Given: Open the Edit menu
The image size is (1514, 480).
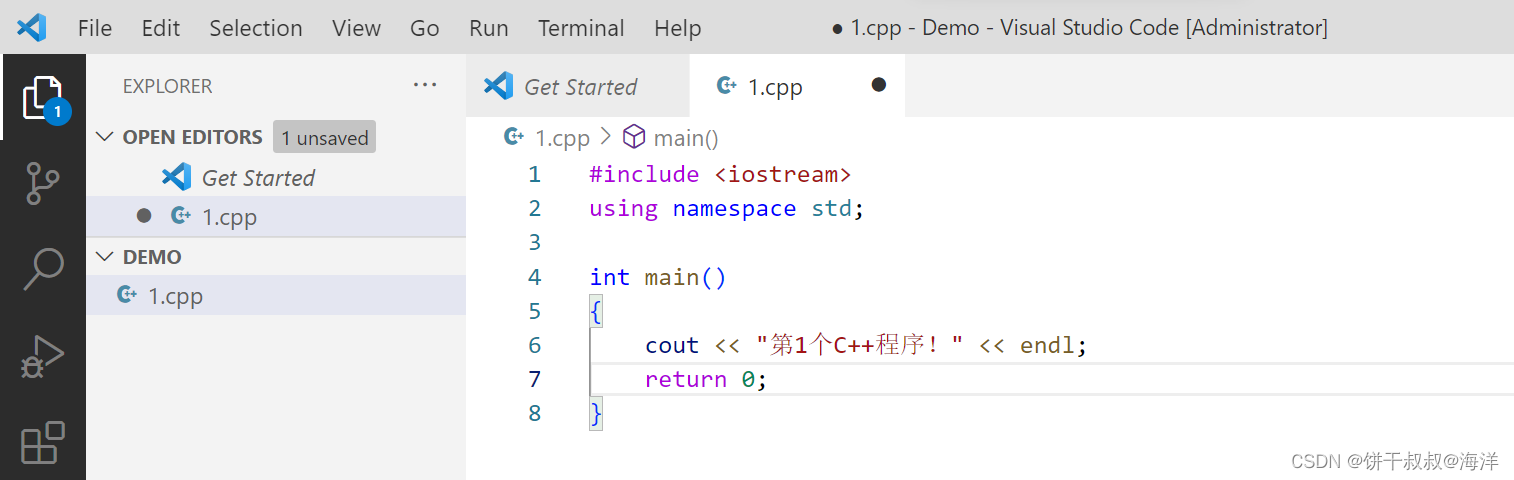Looking at the screenshot, I should point(161,28).
